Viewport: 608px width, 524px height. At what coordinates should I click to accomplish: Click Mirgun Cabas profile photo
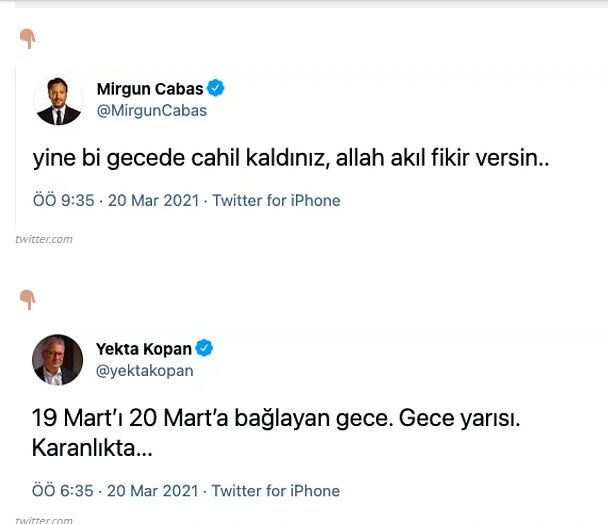pyautogui.click(x=59, y=100)
